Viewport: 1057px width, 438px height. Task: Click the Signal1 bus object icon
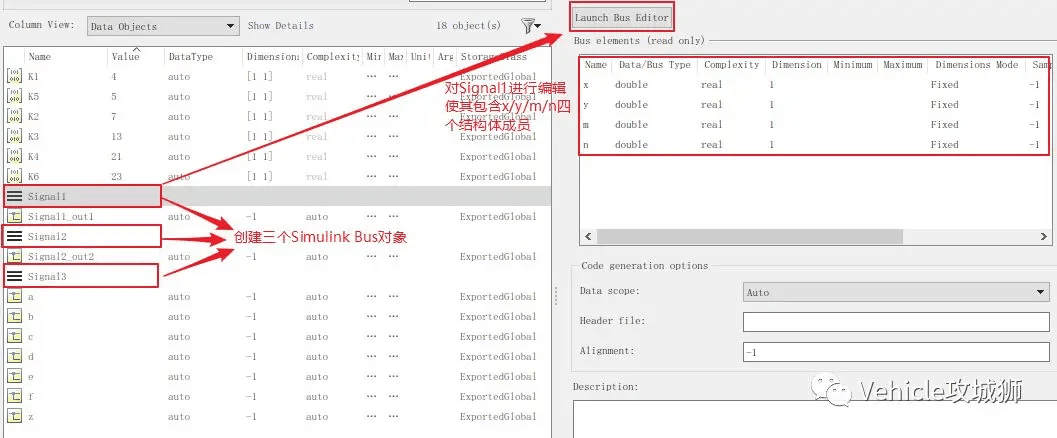[x=14, y=196]
